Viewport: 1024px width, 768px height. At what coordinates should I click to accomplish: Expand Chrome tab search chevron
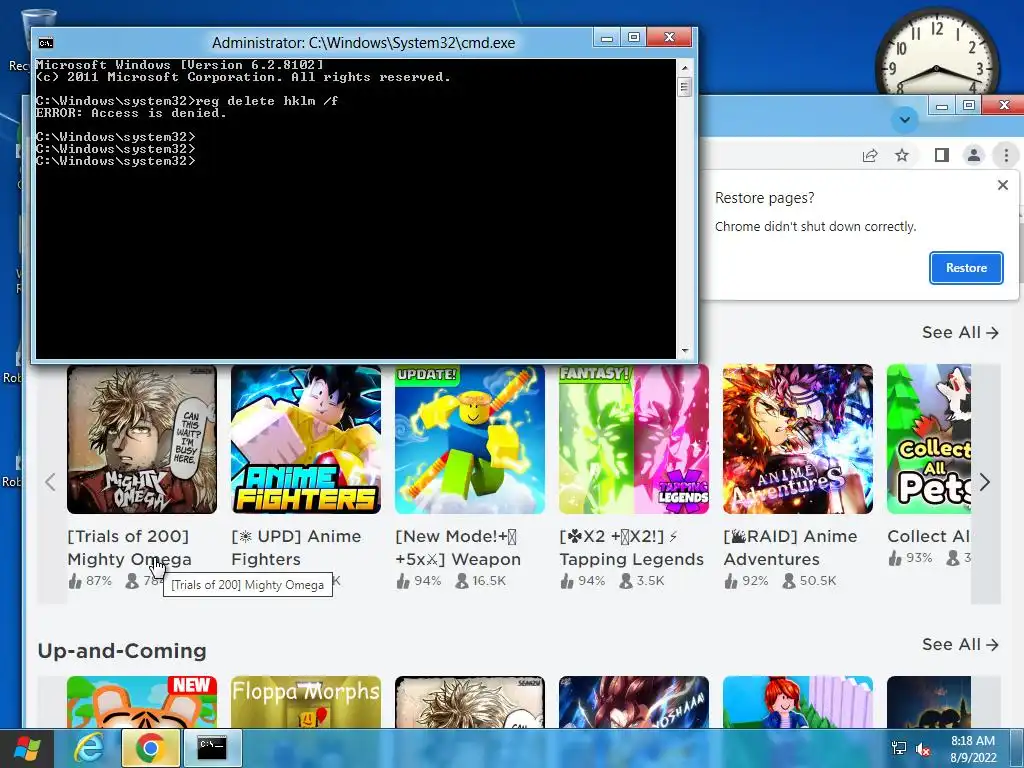[x=904, y=120]
